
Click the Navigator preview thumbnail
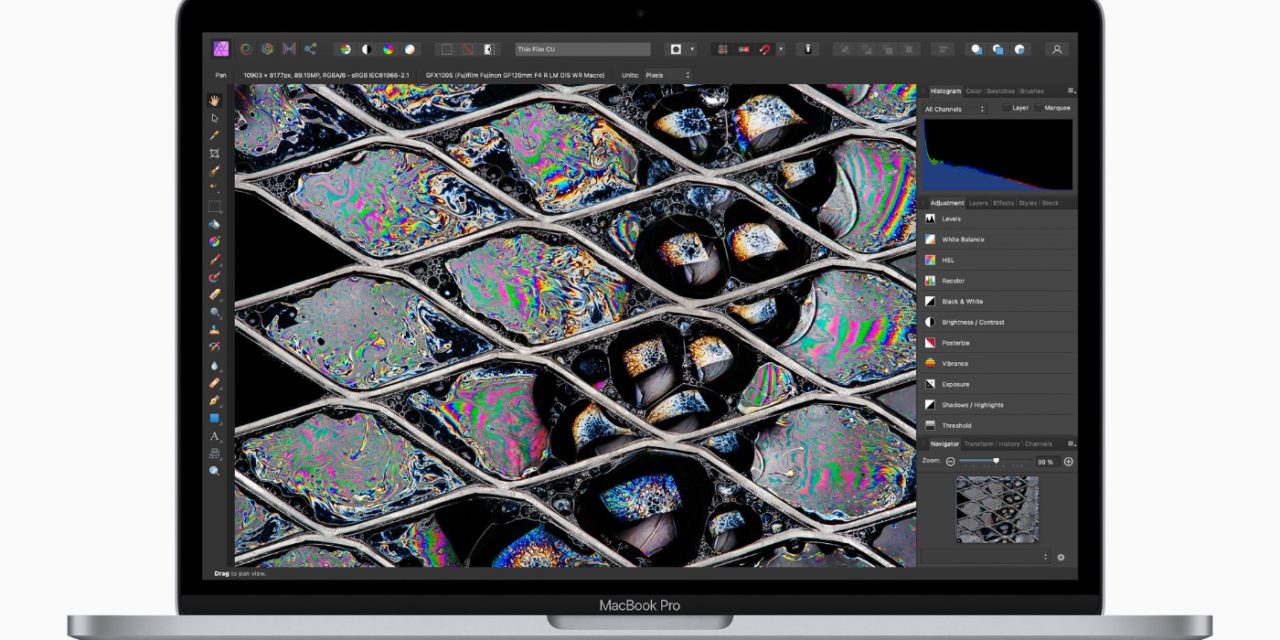tap(997, 509)
